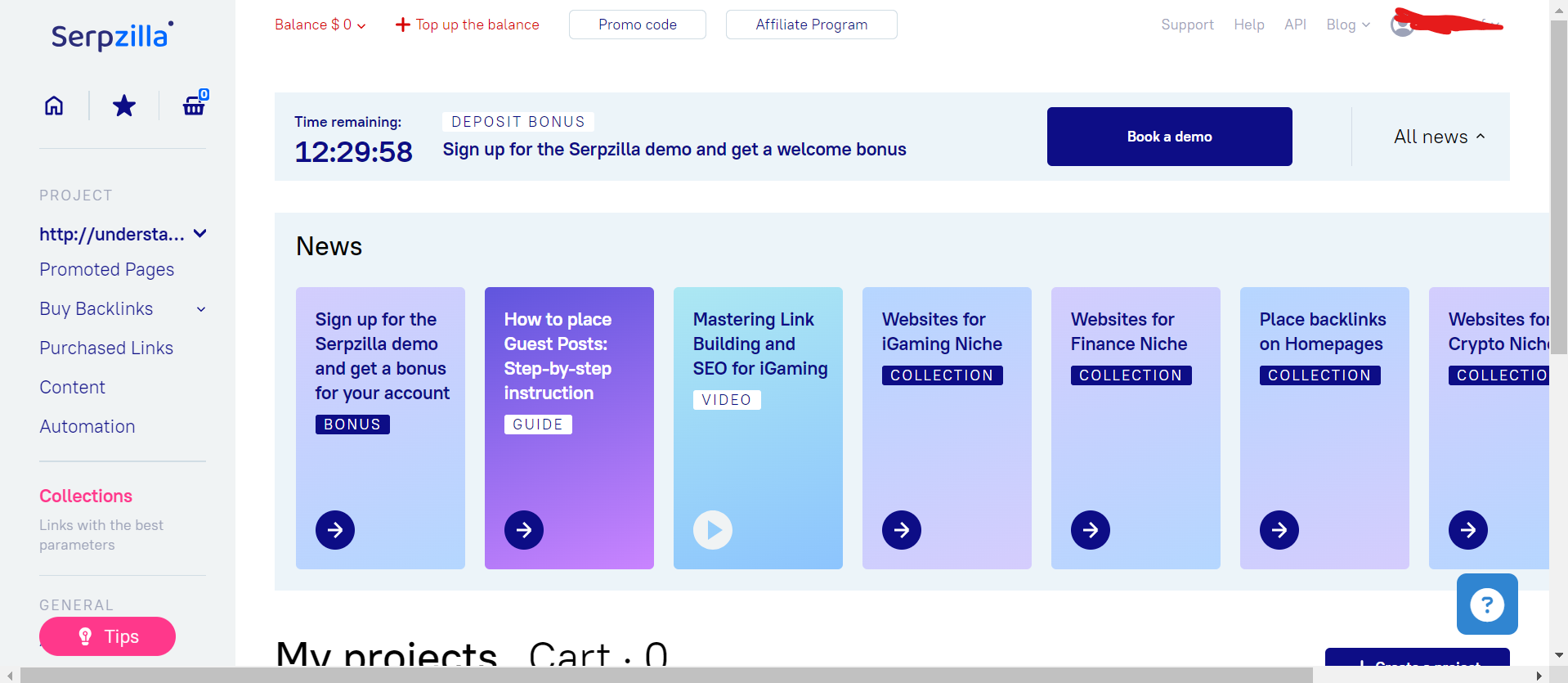Click COLLECTION tag on iGaming Niche card
Screen dimensions: 1568x683
tap(942, 375)
